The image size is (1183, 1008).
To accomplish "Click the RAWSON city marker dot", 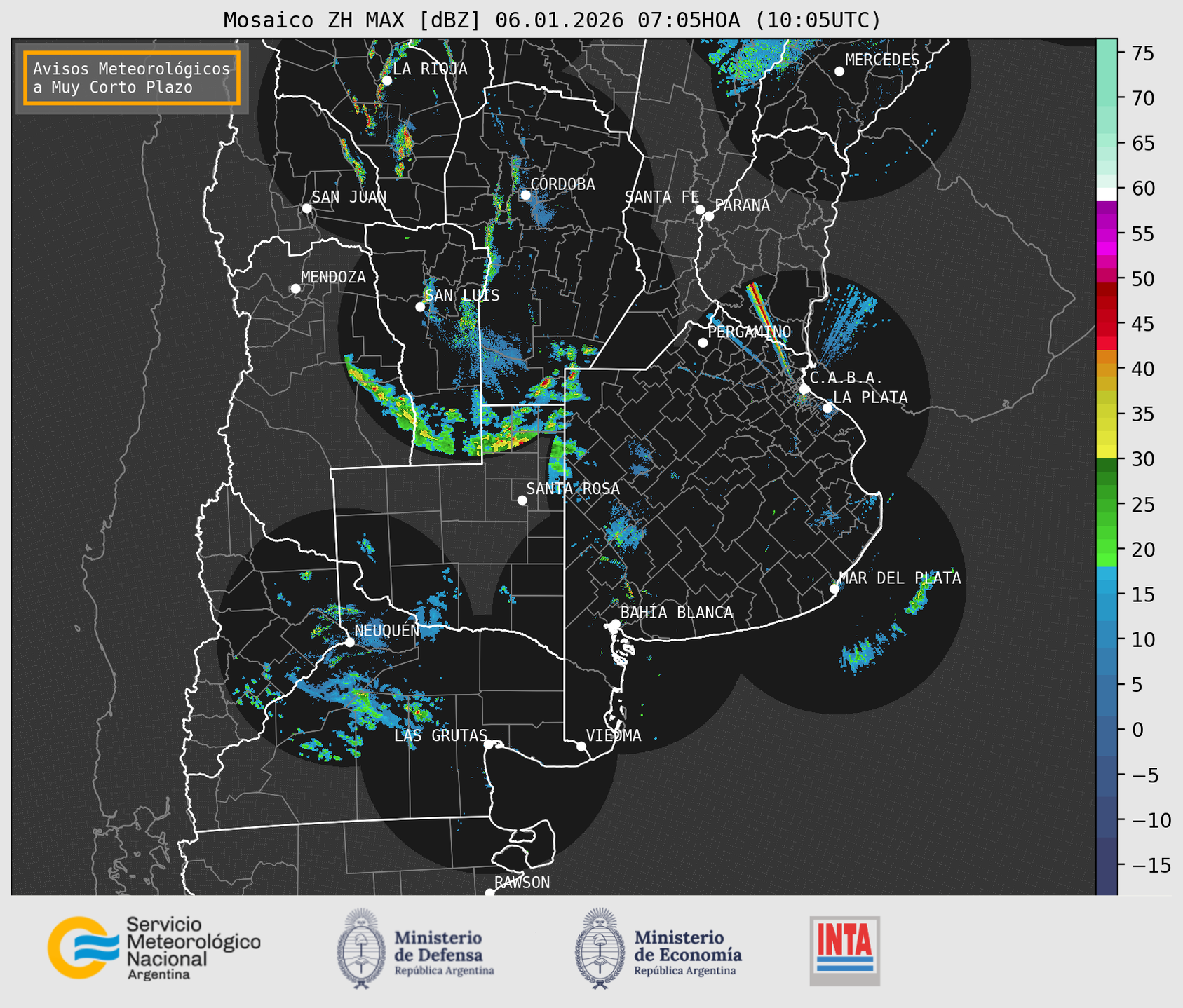I will tap(489, 892).
